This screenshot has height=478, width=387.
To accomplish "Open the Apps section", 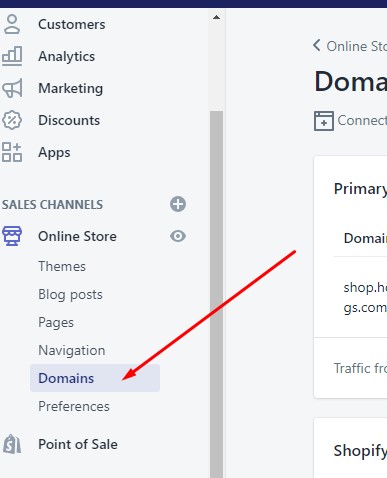I will click(54, 153).
